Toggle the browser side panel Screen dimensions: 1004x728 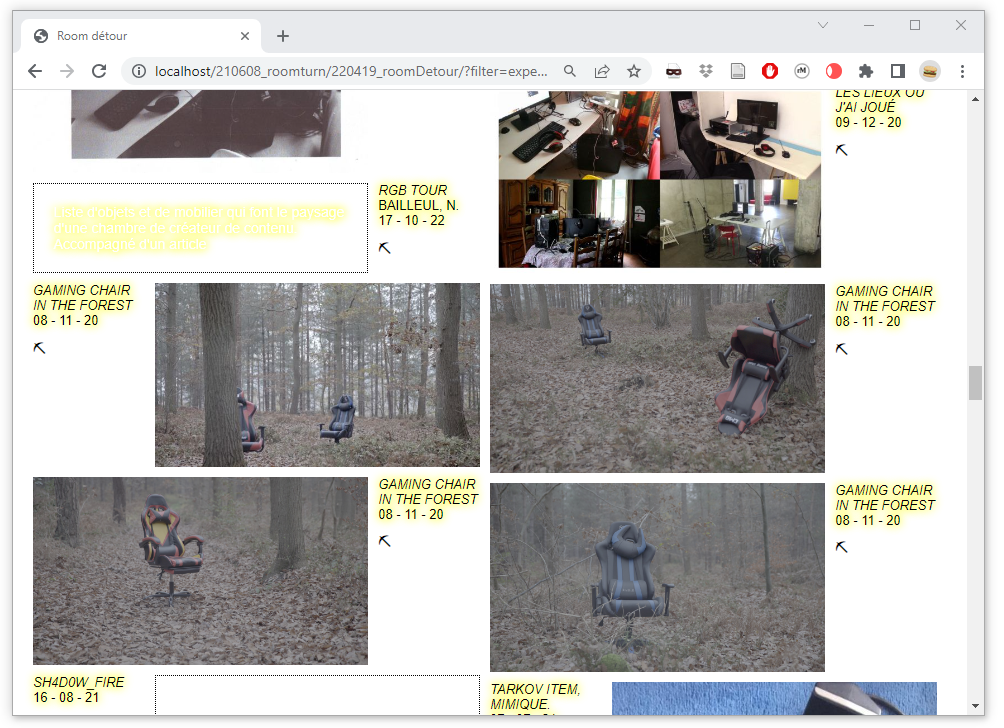tap(898, 71)
